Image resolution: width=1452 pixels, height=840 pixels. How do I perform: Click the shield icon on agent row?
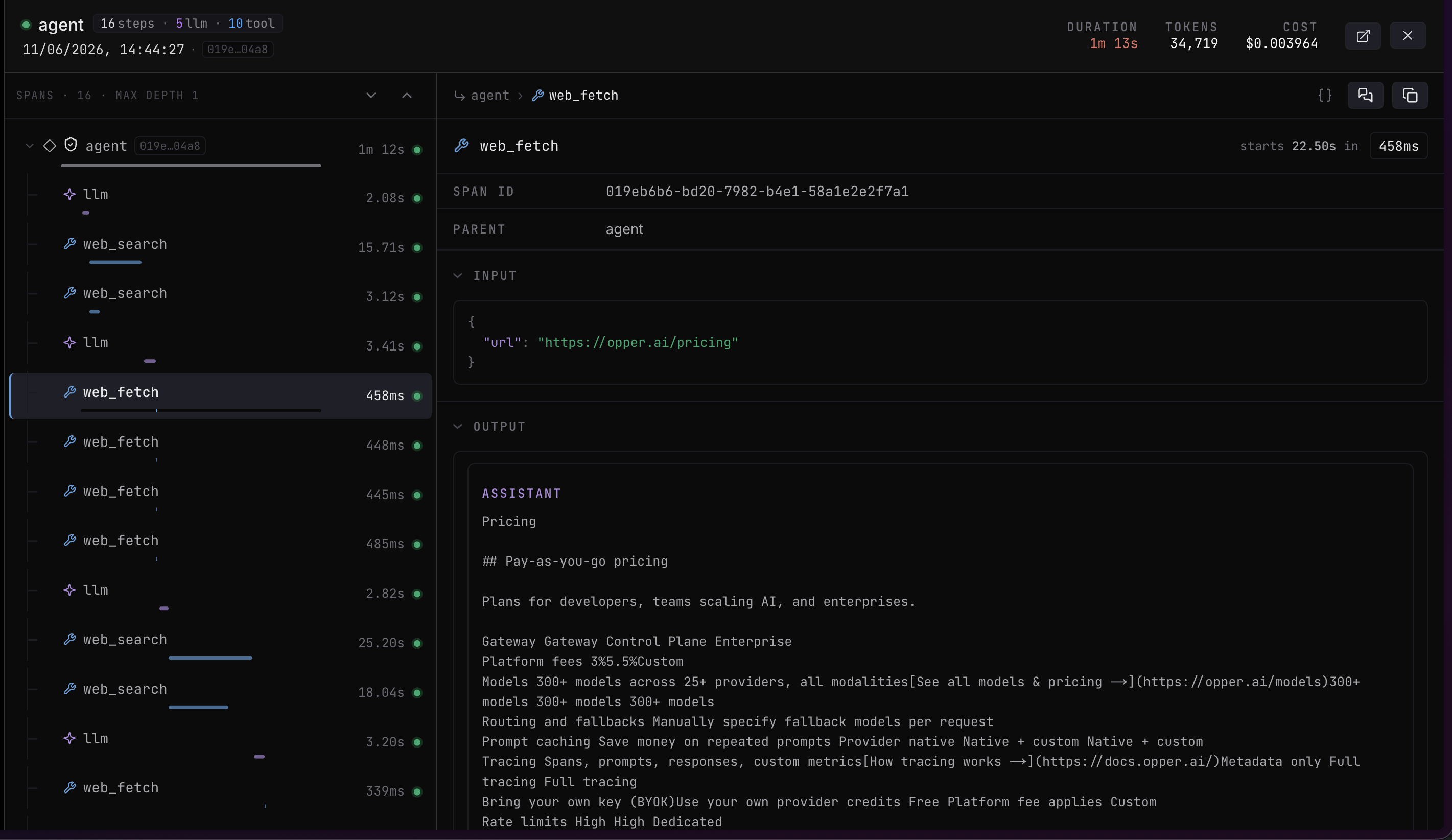pos(71,145)
